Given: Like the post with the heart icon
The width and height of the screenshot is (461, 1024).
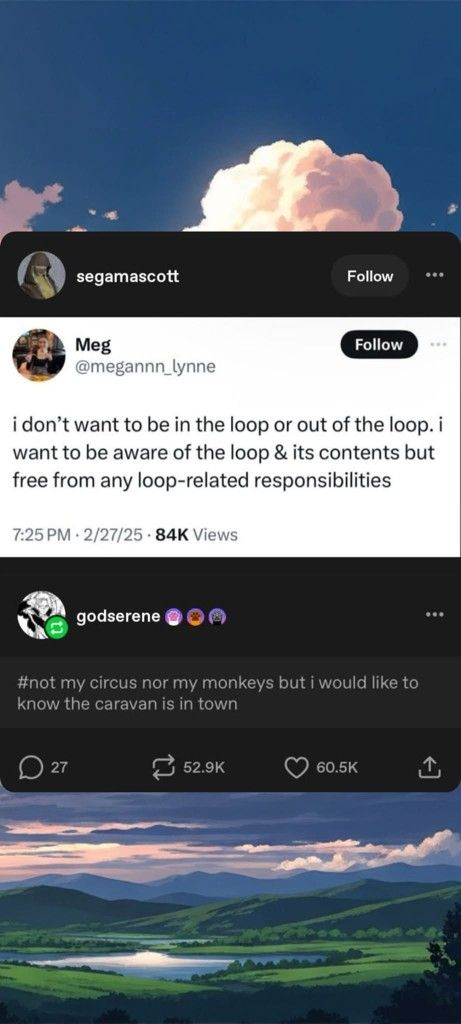Looking at the screenshot, I should coord(296,768).
